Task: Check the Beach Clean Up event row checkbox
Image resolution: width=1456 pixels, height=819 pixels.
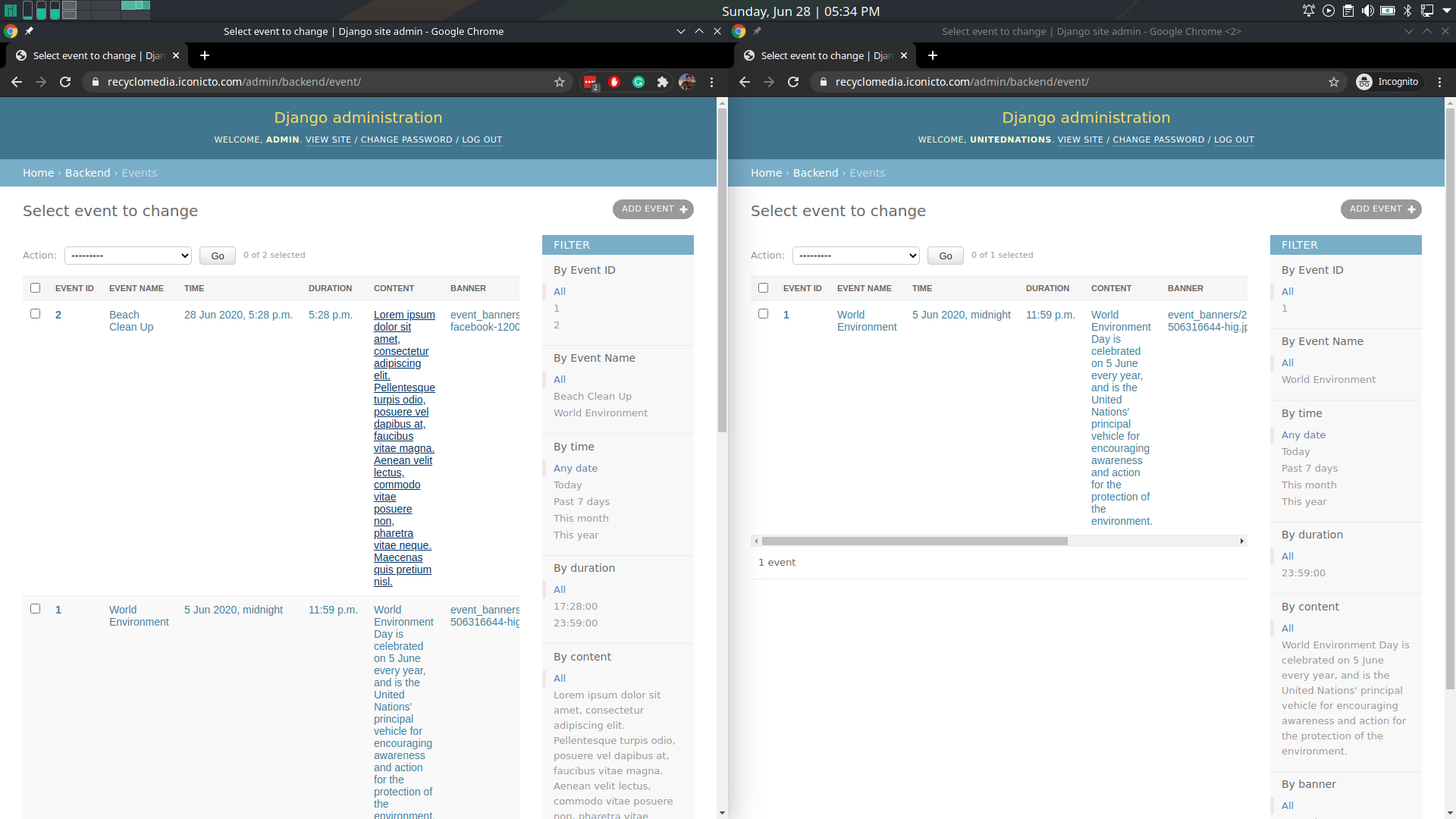Action: [x=35, y=314]
